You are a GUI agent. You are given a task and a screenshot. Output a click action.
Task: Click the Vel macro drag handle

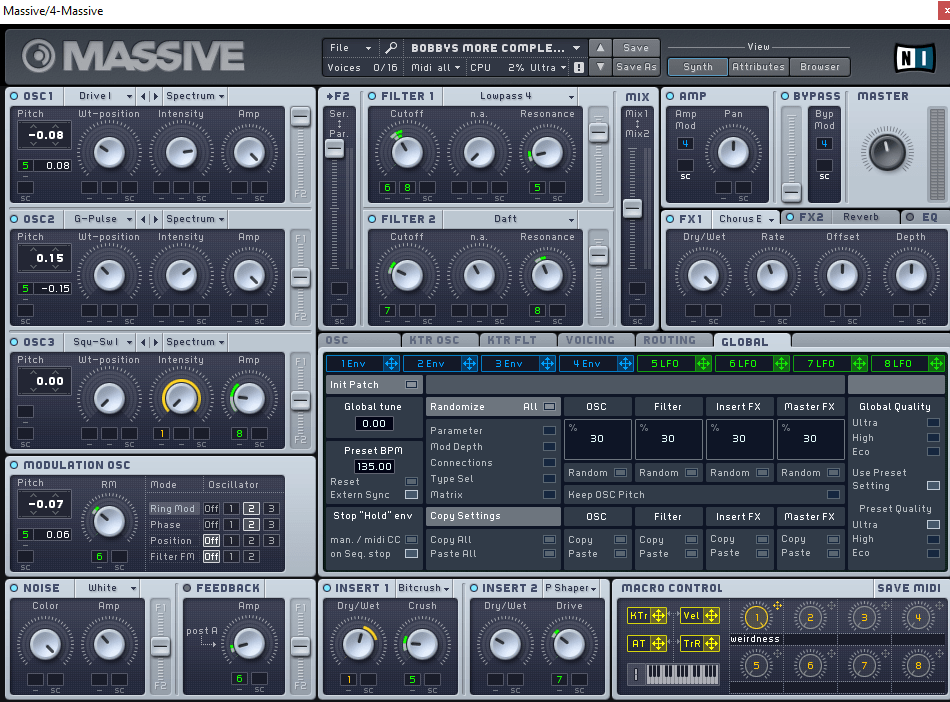pyautogui.click(x=711, y=616)
